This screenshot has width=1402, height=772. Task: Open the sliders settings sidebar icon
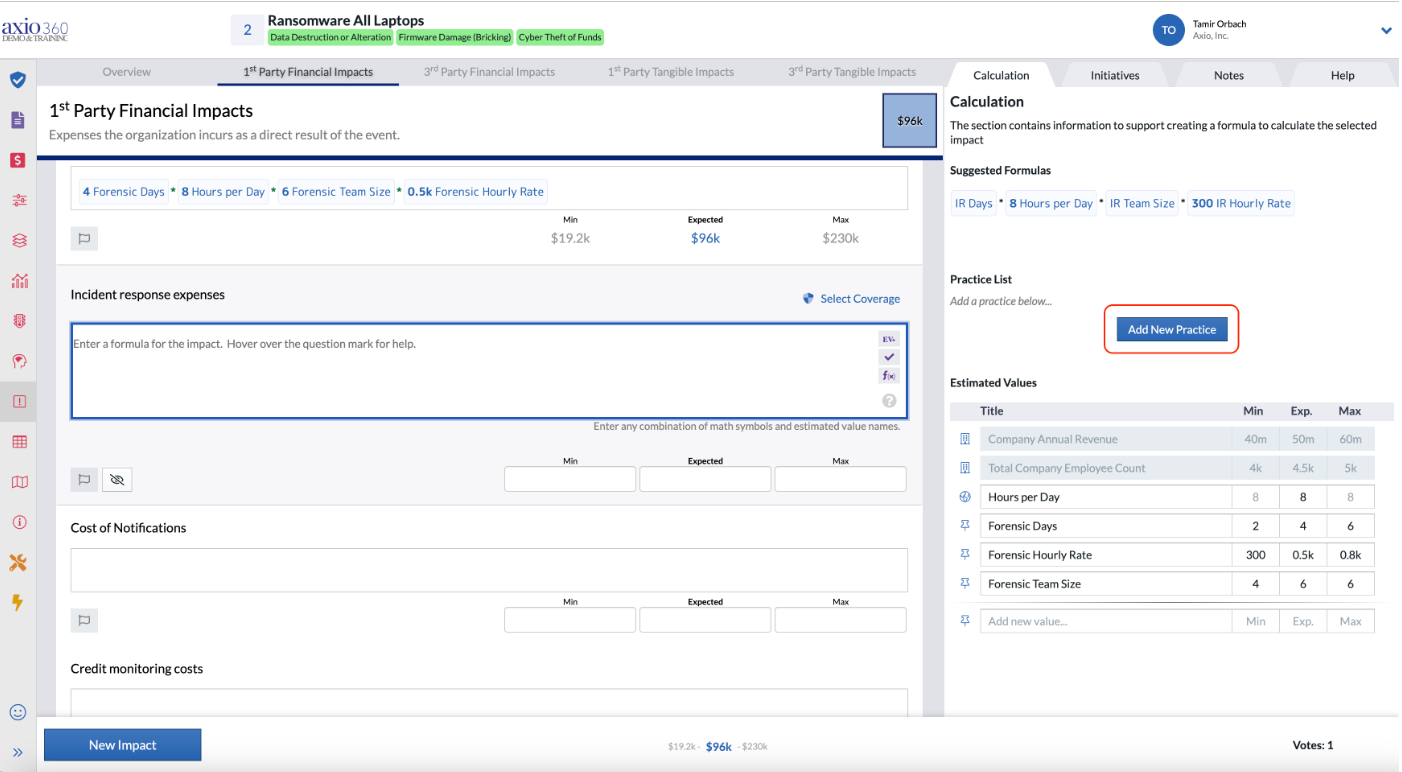[x=19, y=200]
